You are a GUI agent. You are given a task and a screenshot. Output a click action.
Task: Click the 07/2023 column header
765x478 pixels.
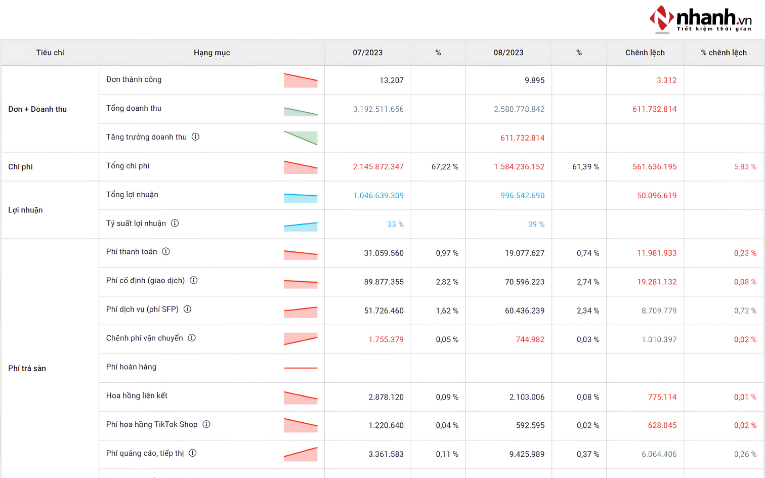pos(367,53)
